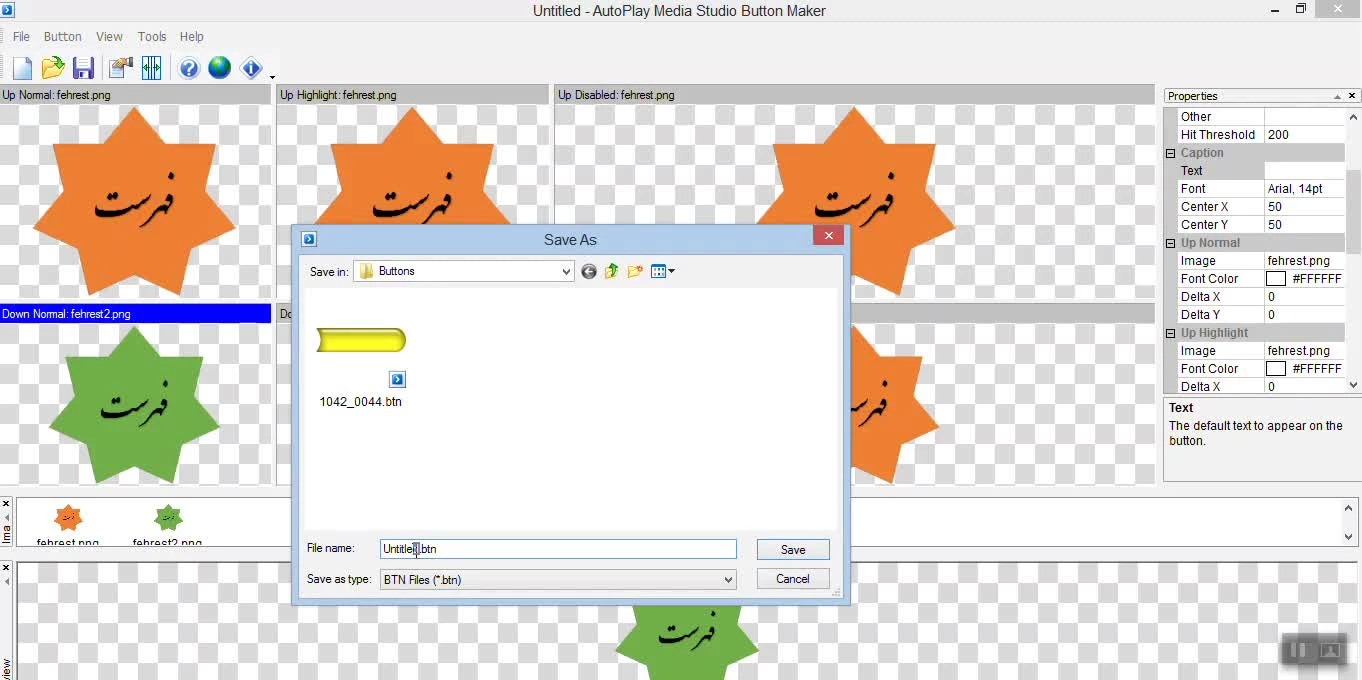Viewport: 1362px width, 680px height.
Task: Click the Up One Level folder icon
Action: (611, 271)
